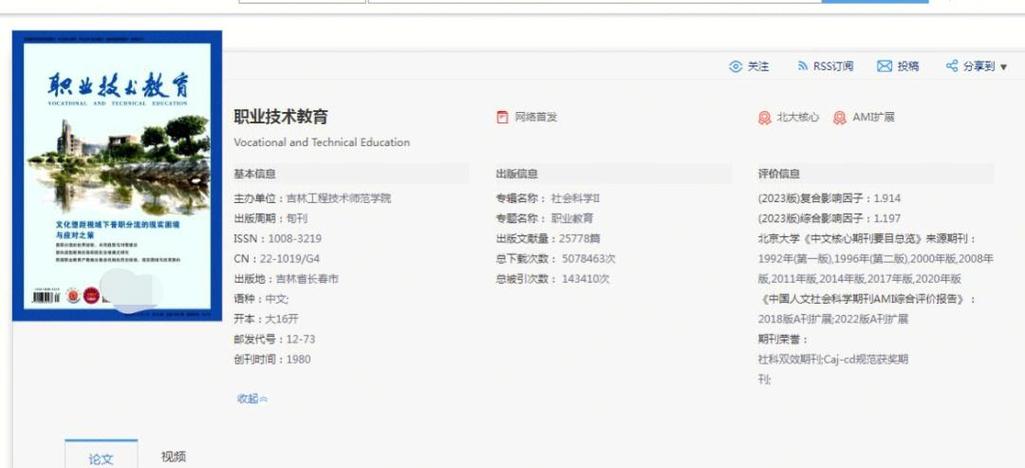Click the 网络首发 red icon
Image resolution: width=1025 pixels, height=468 pixels.
tap(502, 118)
